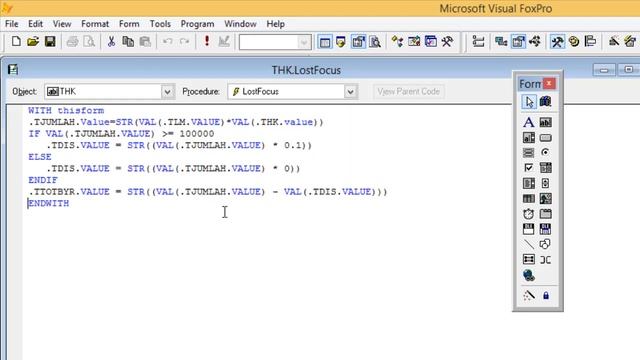Viewport: 640px width, 360px height.
Task: Select the Shape control icon
Action: [546, 244]
